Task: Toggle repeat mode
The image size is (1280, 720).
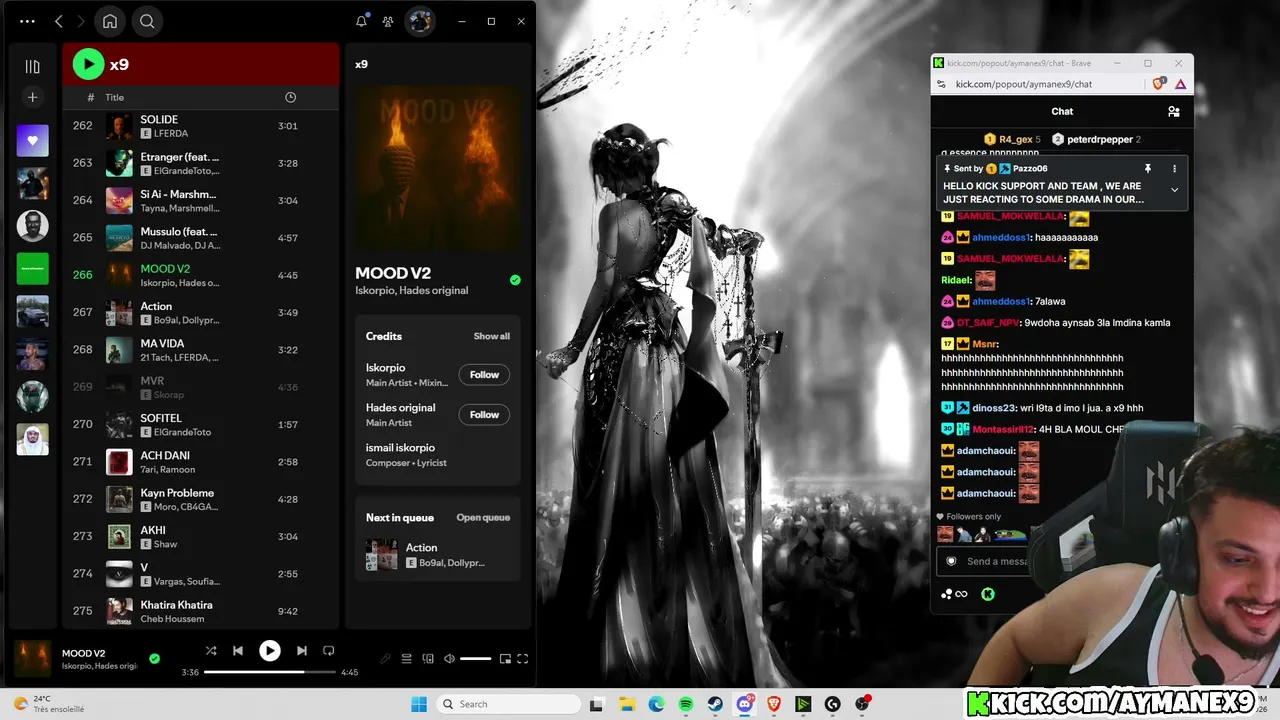Action: [x=329, y=651]
